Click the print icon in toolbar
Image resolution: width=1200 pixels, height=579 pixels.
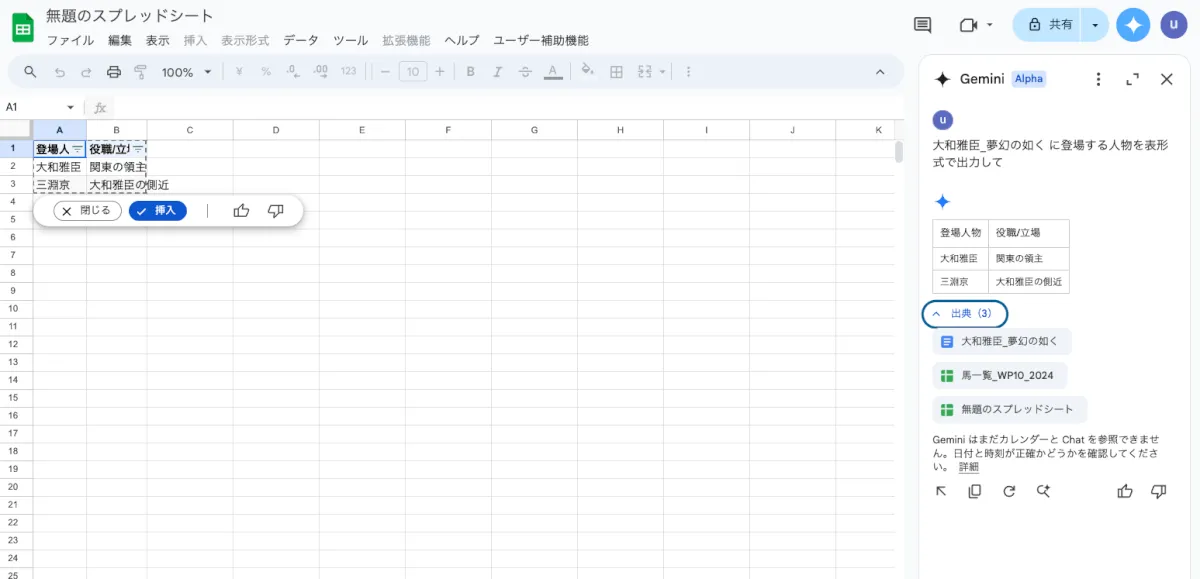114,72
